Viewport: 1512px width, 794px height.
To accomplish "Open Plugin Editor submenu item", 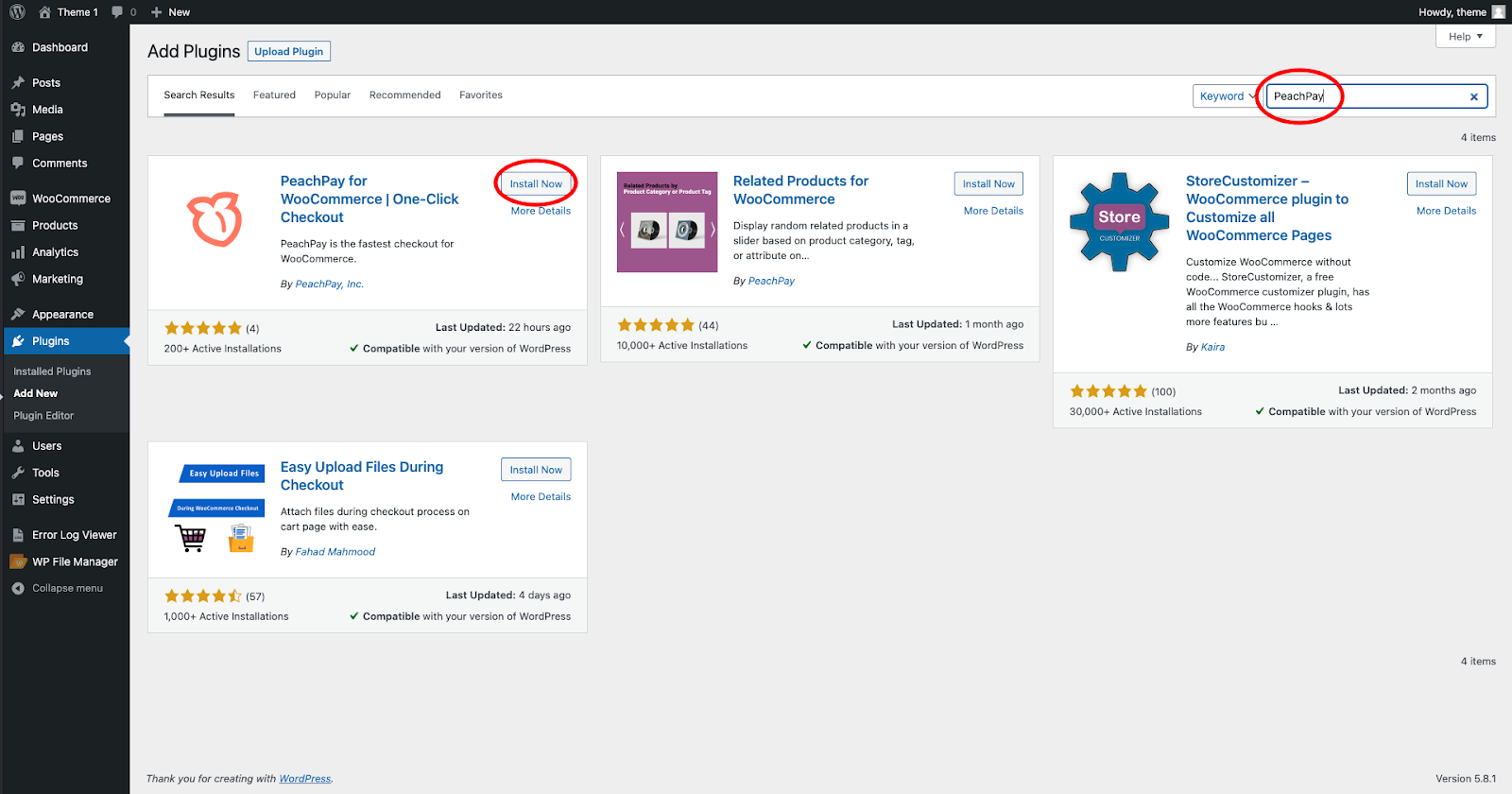I will point(43,416).
